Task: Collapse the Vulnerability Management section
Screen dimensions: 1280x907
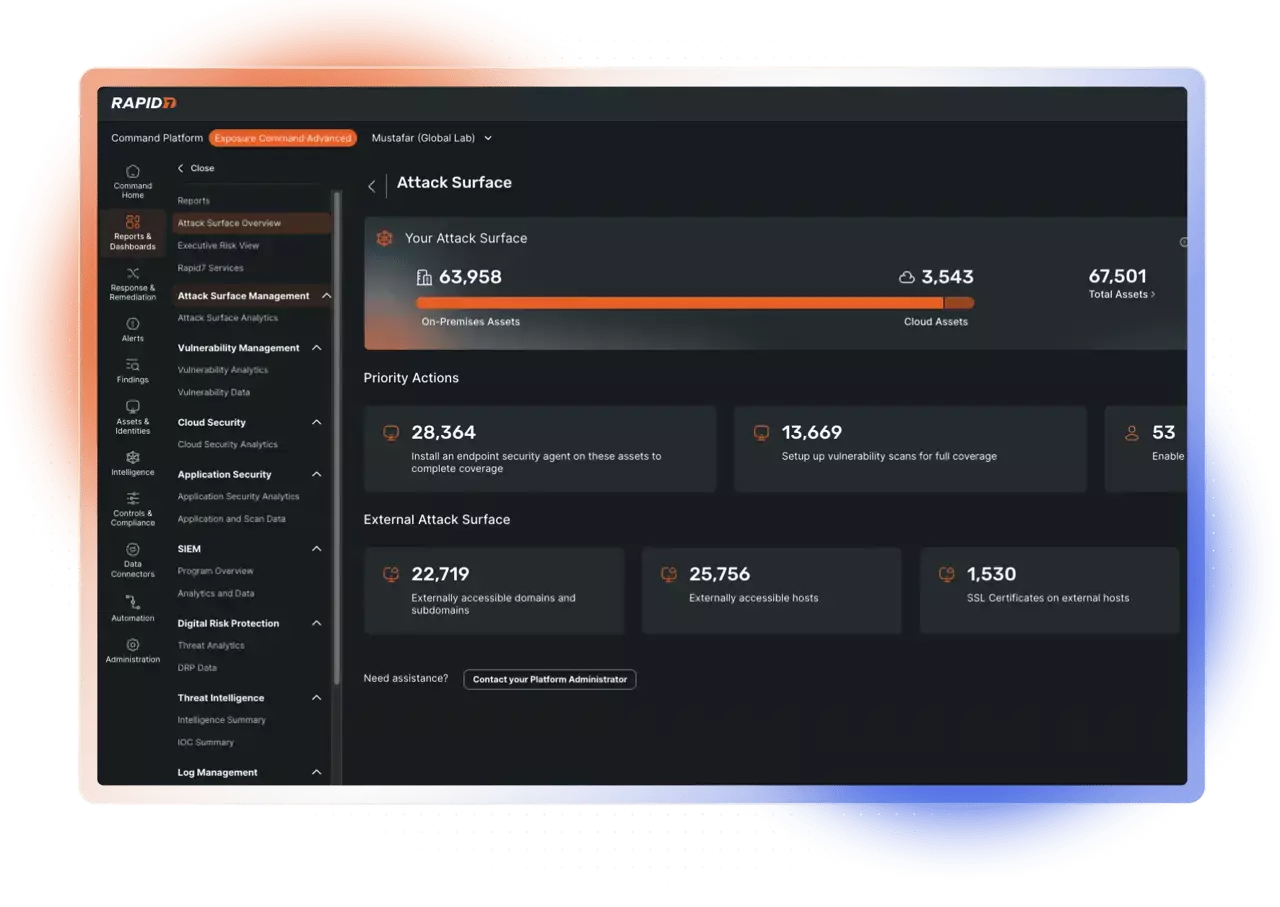Action: (x=317, y=348)
